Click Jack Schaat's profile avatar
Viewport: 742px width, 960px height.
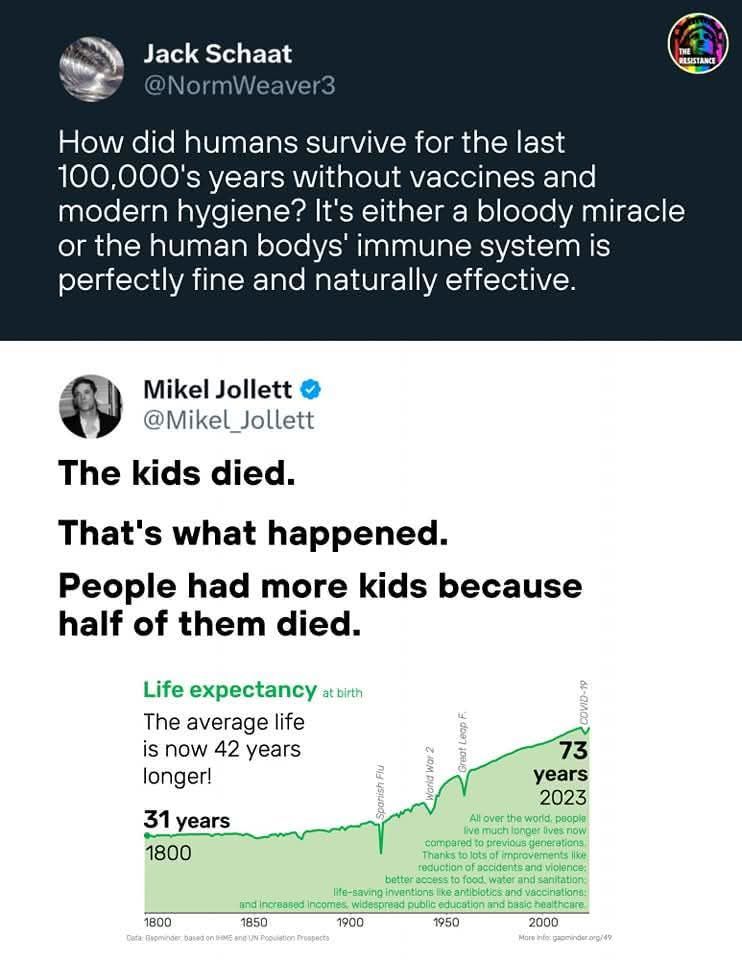(x=92, y=68)
